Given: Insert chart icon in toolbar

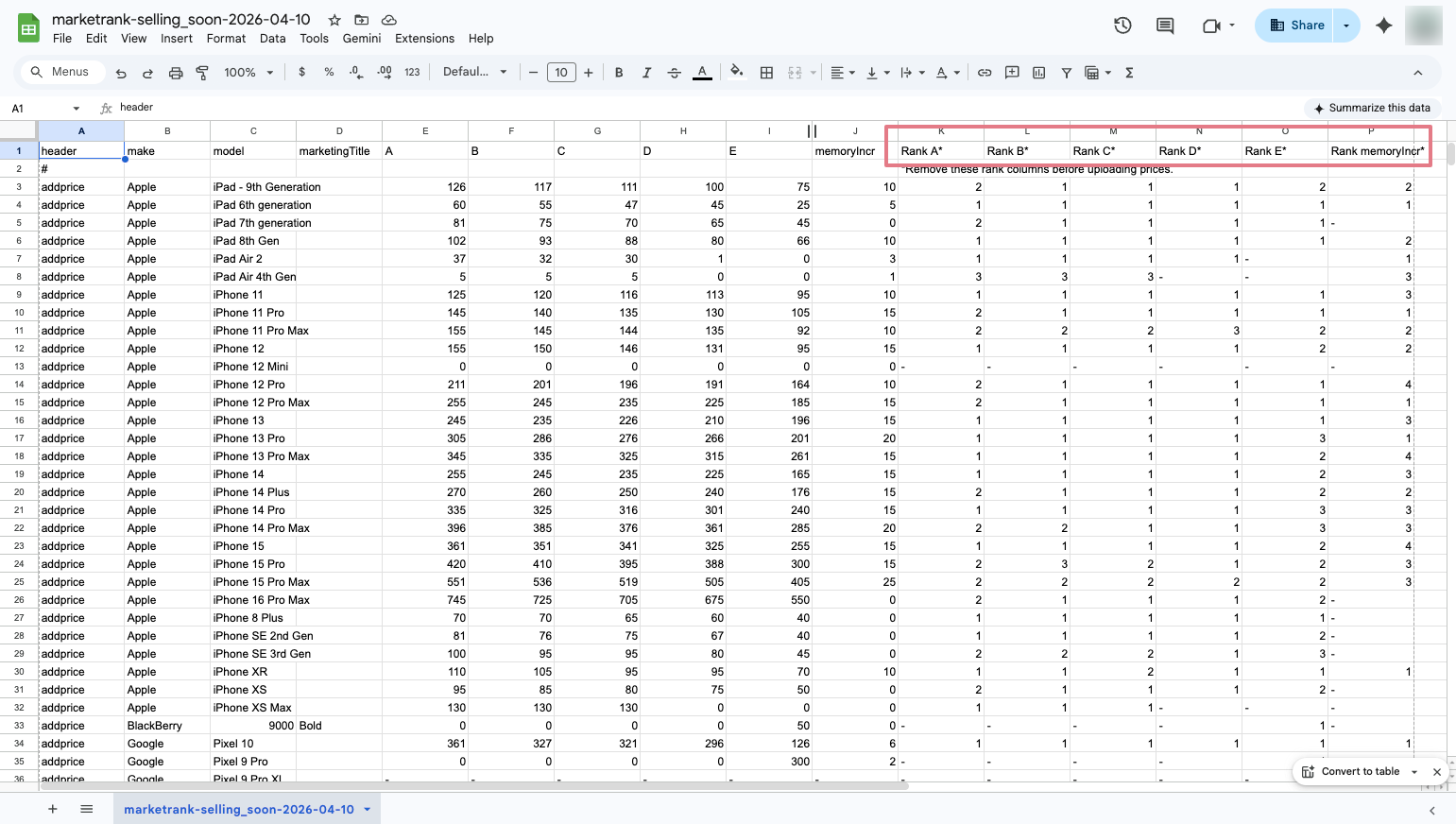Looking at the screenshot, I should coord(1039,73).
